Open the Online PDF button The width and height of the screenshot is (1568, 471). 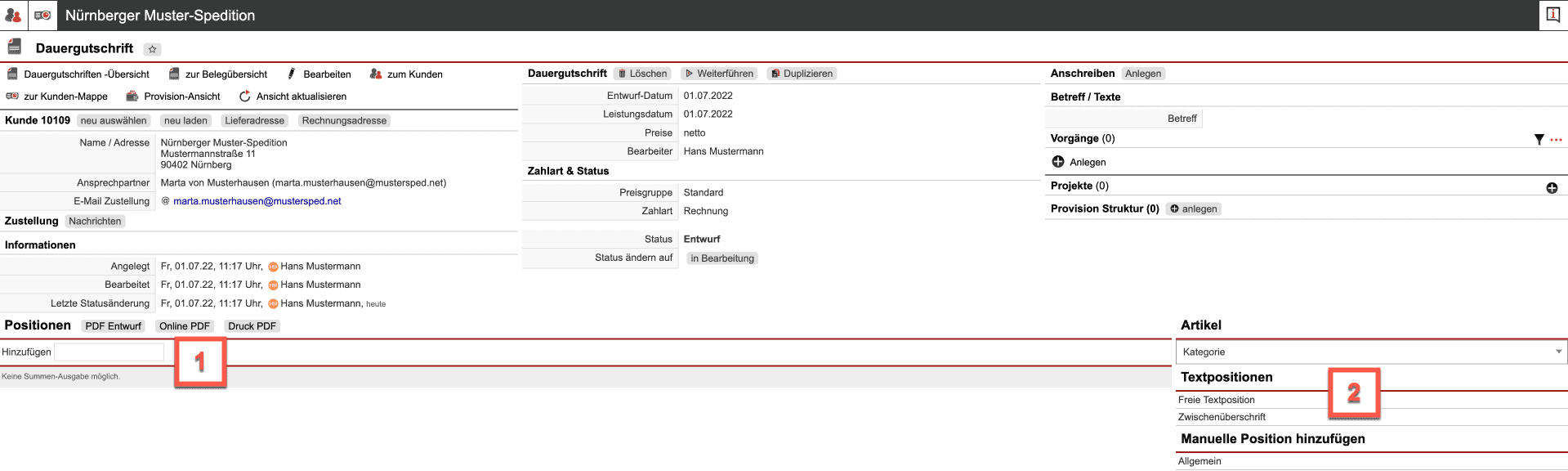[184, 326]
